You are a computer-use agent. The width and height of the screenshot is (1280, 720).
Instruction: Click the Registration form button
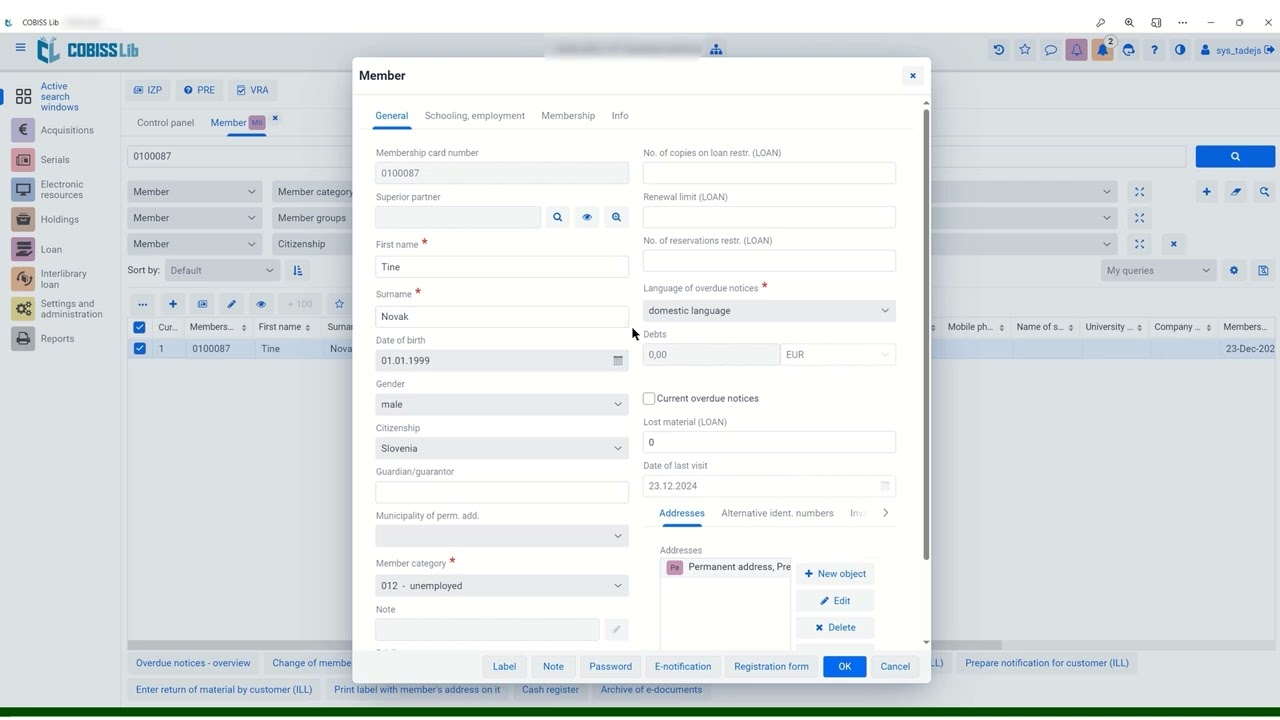tap(771, 667)
